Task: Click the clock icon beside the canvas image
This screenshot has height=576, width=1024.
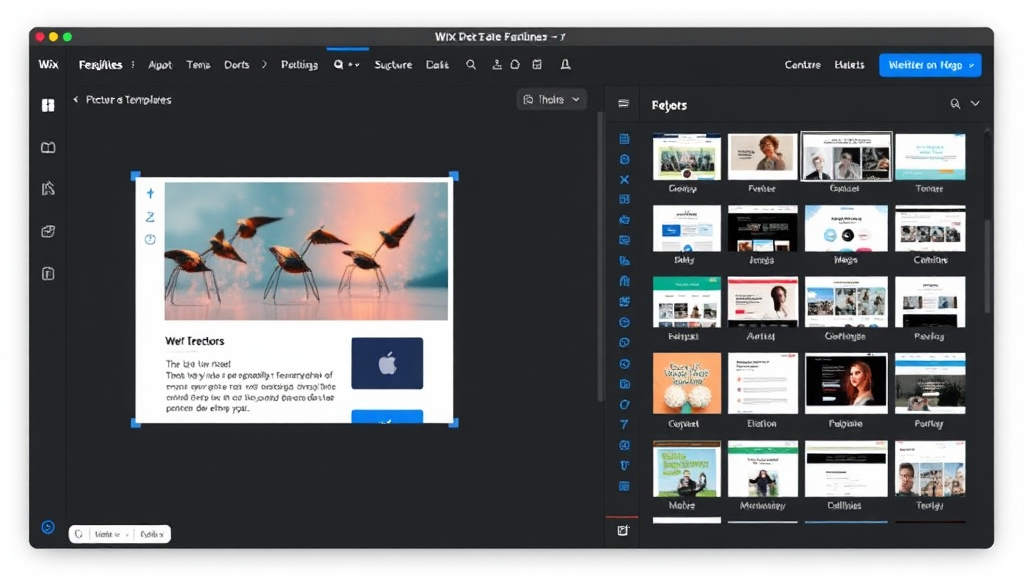Action: pos(150,239)
